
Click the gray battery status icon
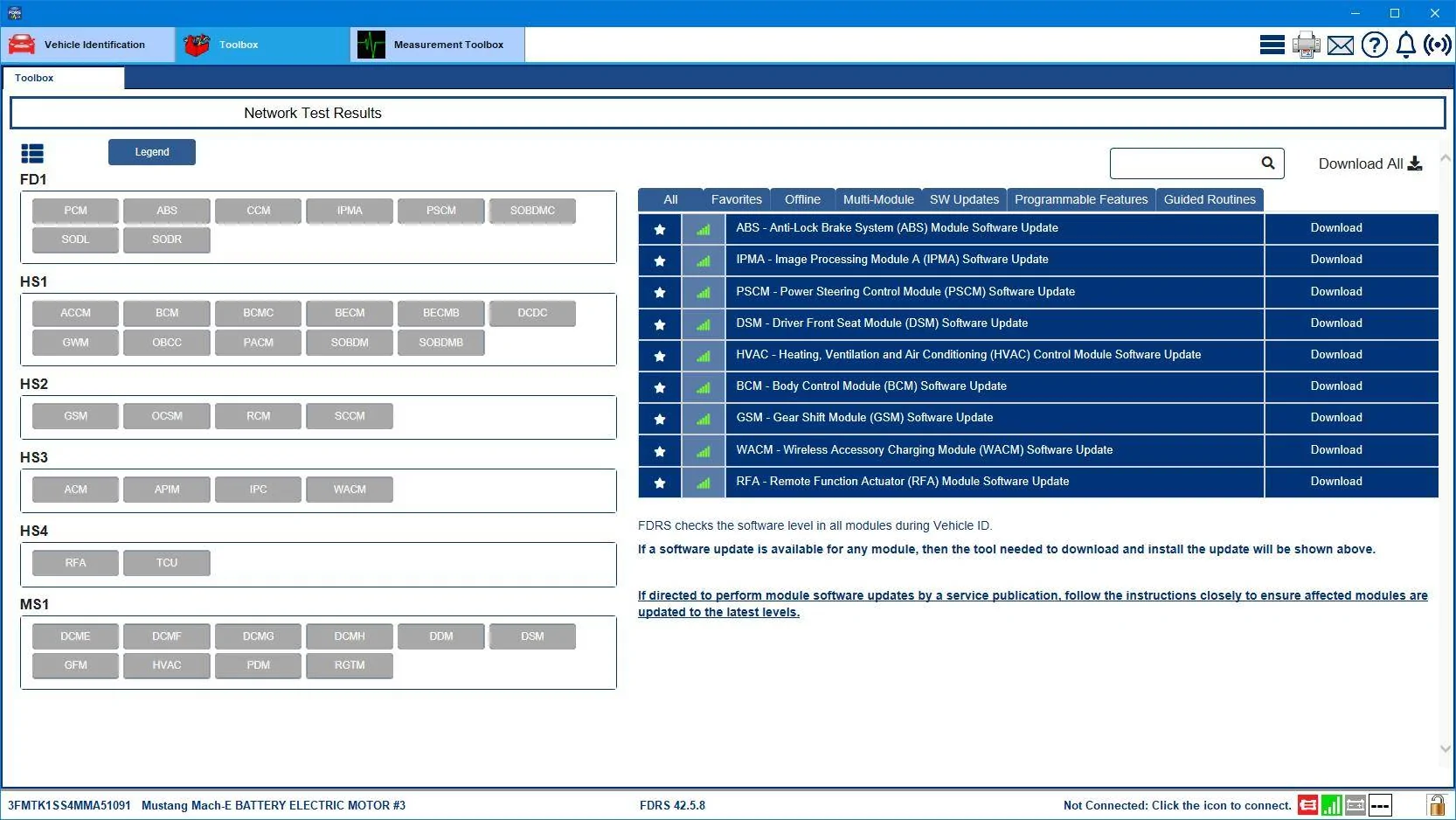(1355, 805)
